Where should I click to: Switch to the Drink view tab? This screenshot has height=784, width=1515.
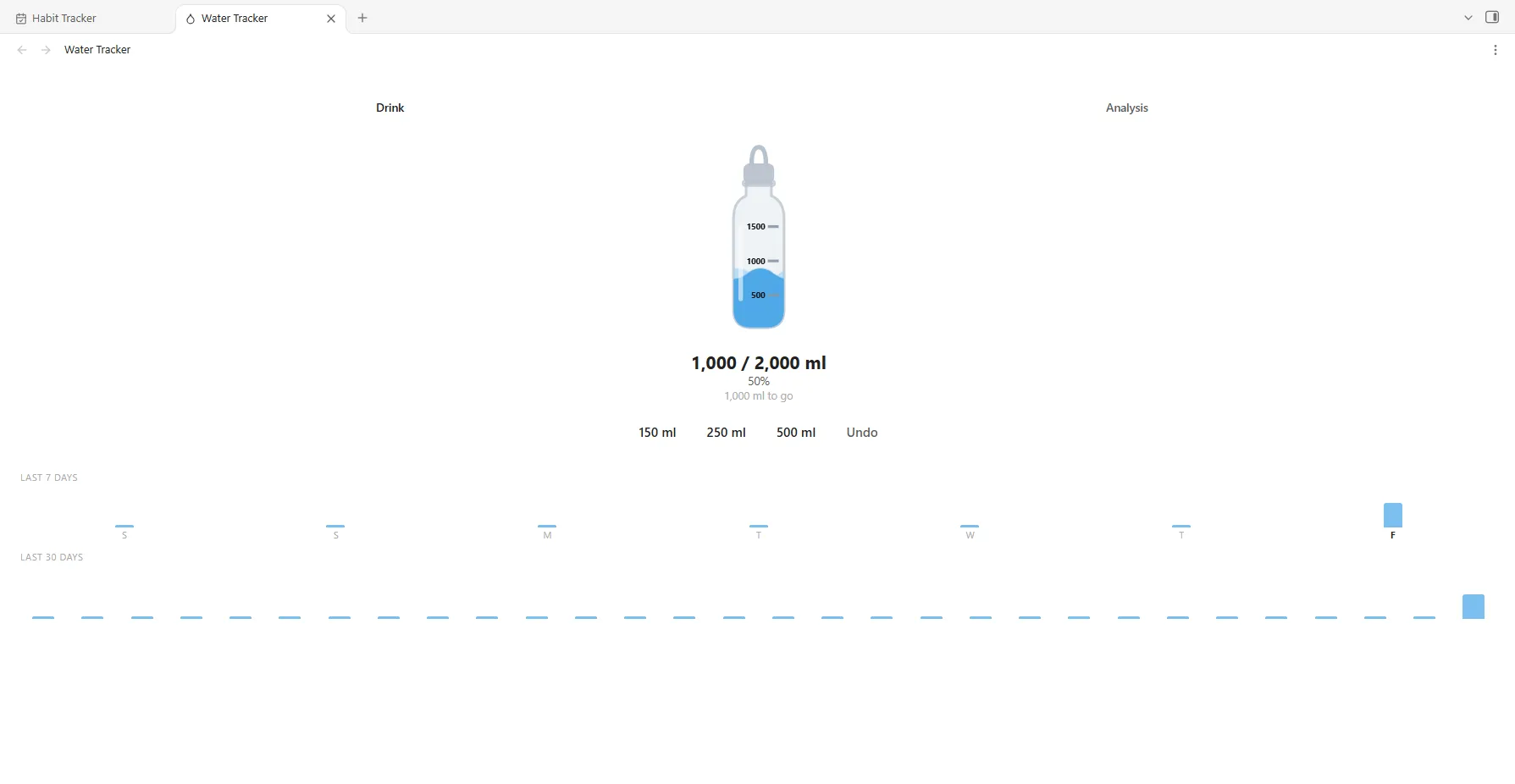(390, 108)
